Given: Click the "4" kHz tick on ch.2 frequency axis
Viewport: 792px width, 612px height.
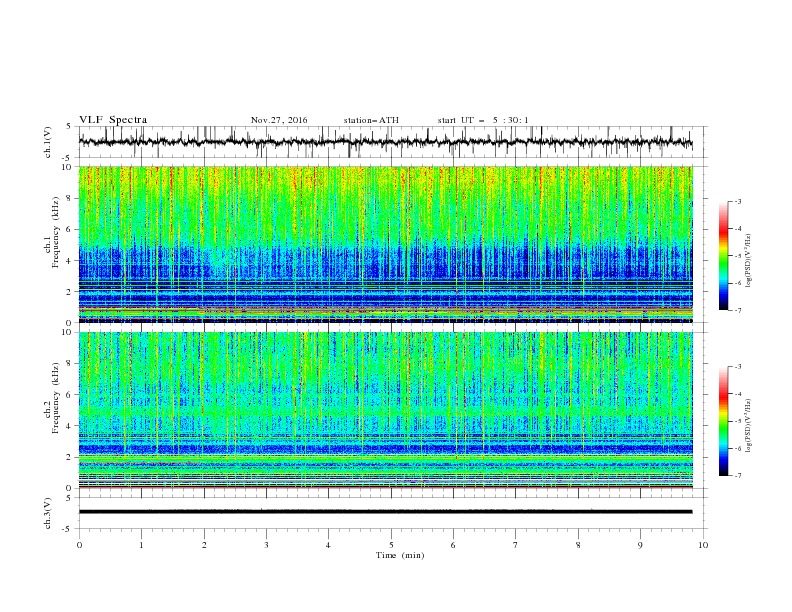Looking at the screenshot, I should point(71,426).
